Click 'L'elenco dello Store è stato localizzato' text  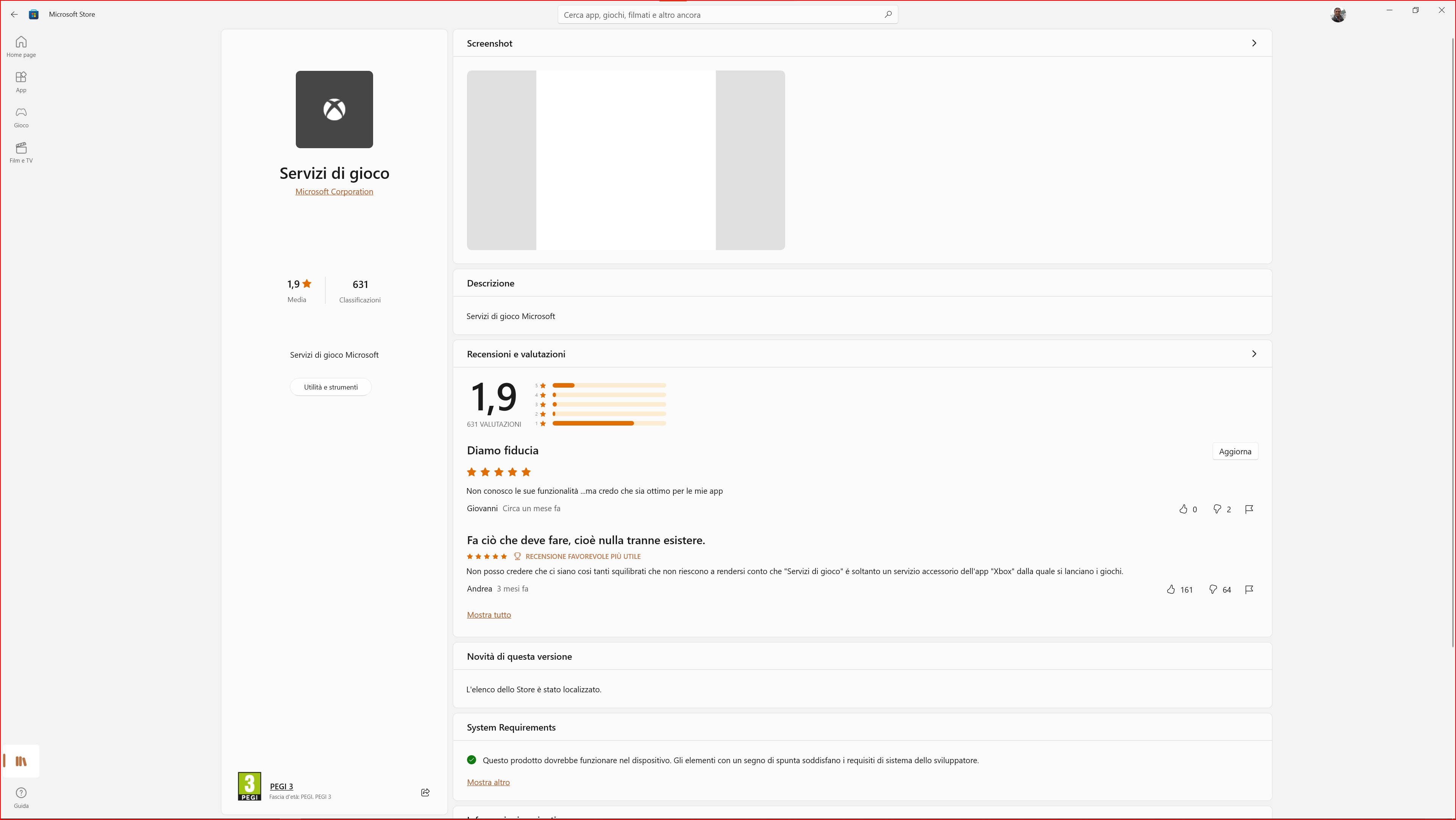[534, 689]
